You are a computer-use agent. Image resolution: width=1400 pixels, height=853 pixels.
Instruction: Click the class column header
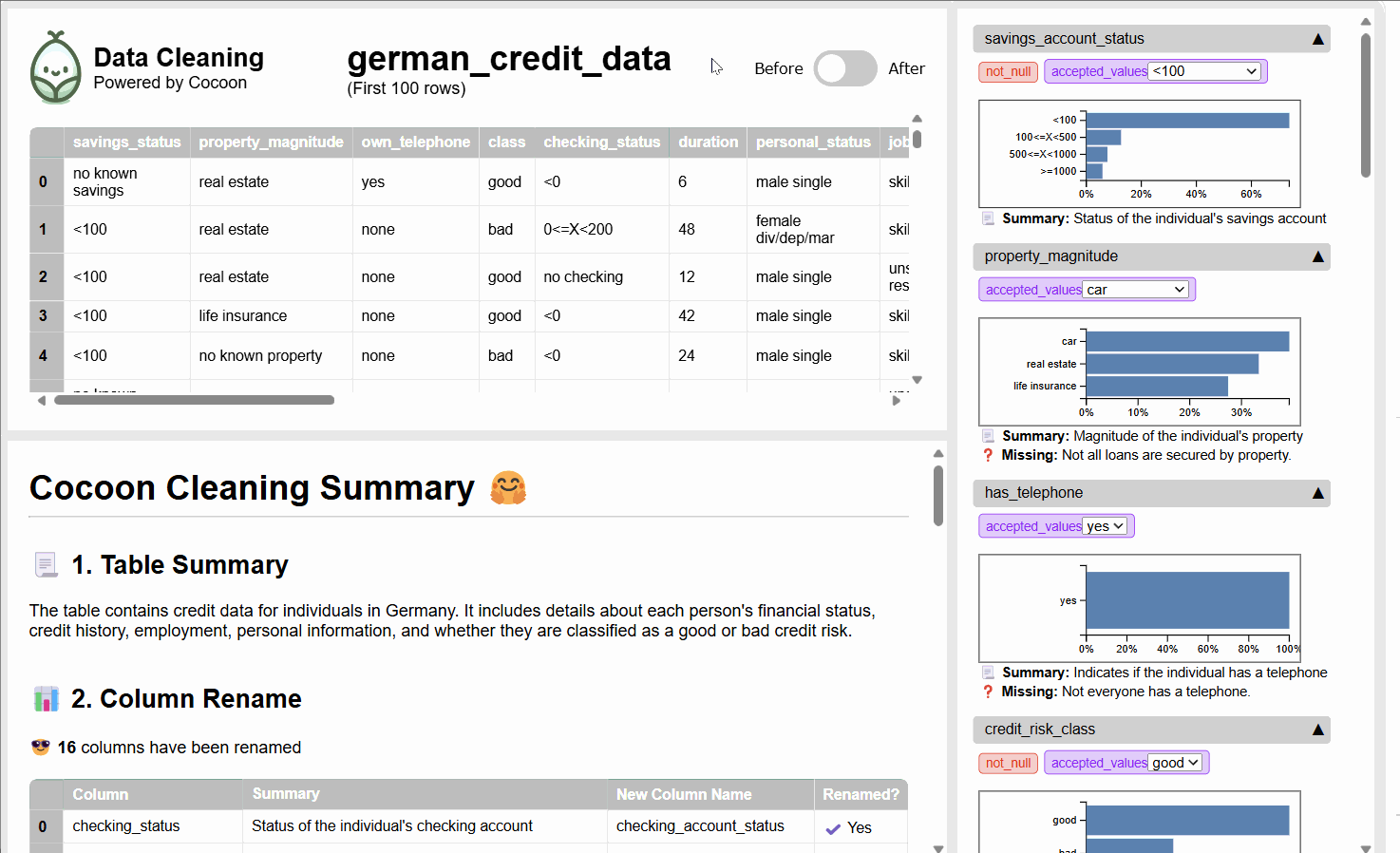tap(506, 142)
